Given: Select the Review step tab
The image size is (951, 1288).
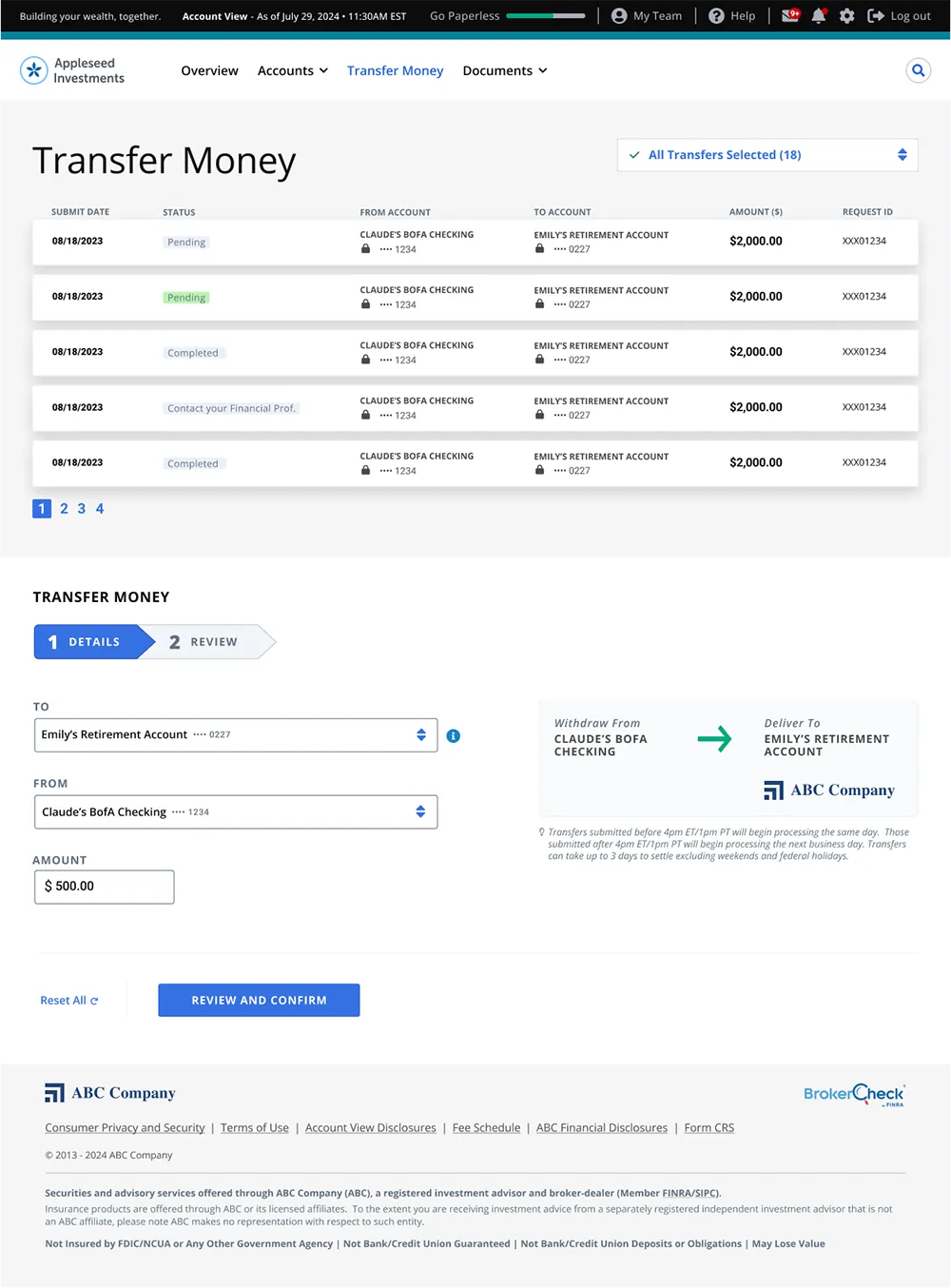Looking at the screenshot, I should (211, 642).
